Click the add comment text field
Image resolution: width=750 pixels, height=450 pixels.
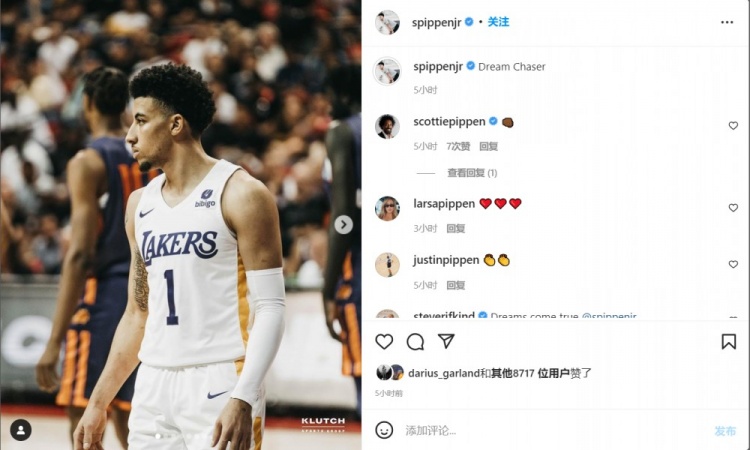[555, 430]
